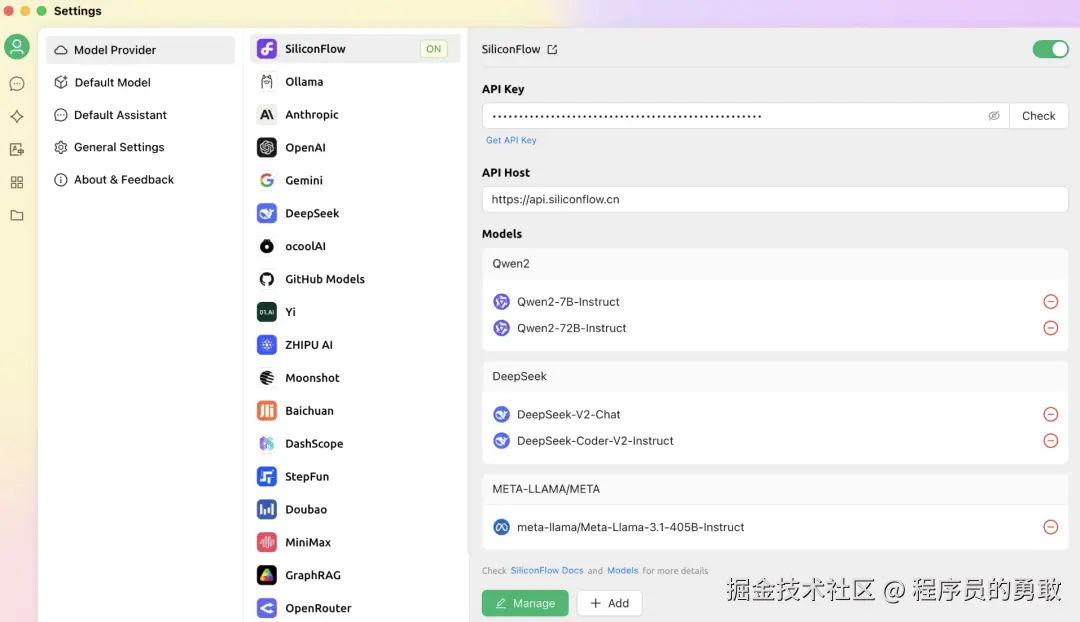Remove the Qwen2-72B-Instruct model
Screen dimensions: 1080x622
click(x=1050, y=328)
